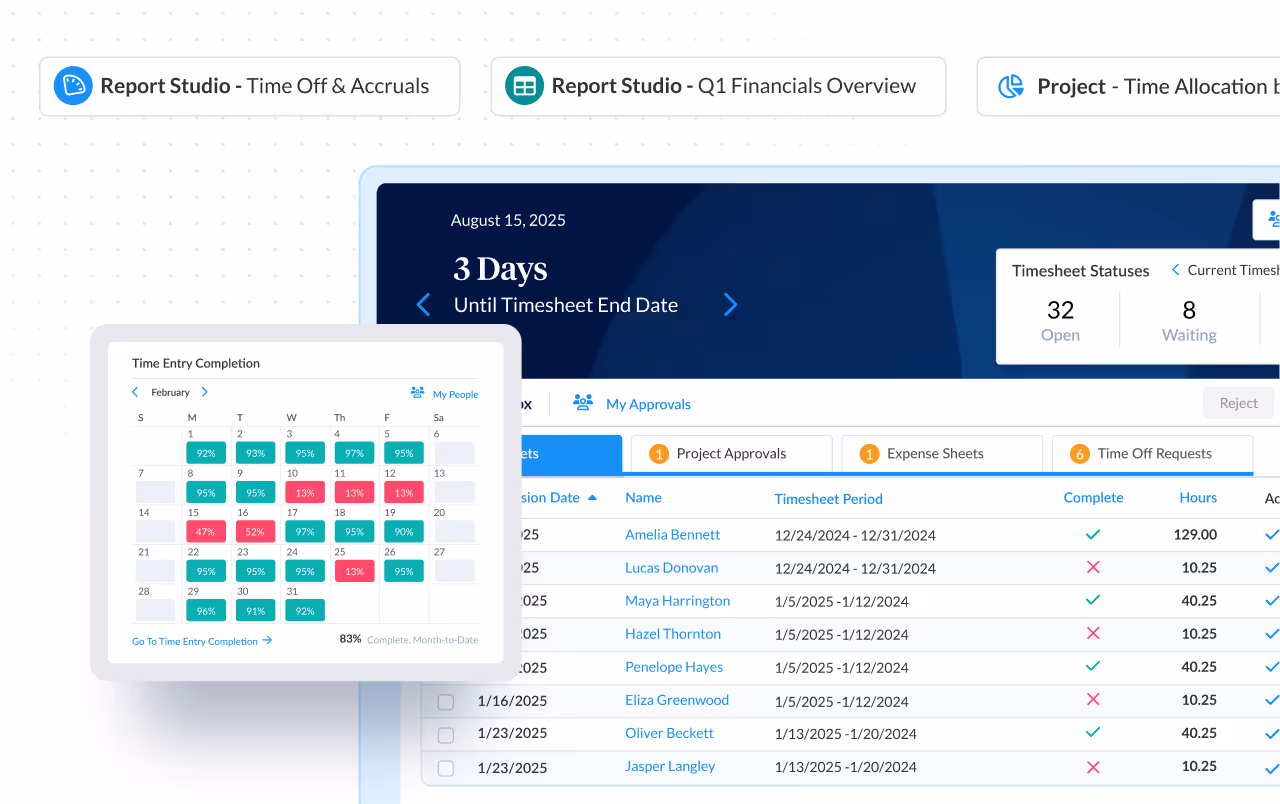Click complete checkmark in Penelope Hayes row
This screenshot has height=804, width=1280.
tap(1093, 666)
